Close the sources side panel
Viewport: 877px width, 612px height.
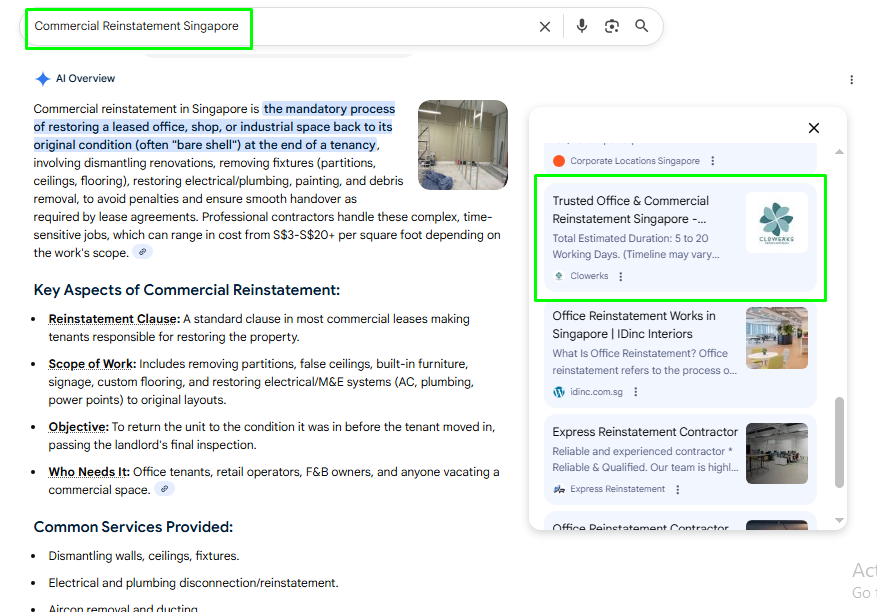tap(814, 128)
